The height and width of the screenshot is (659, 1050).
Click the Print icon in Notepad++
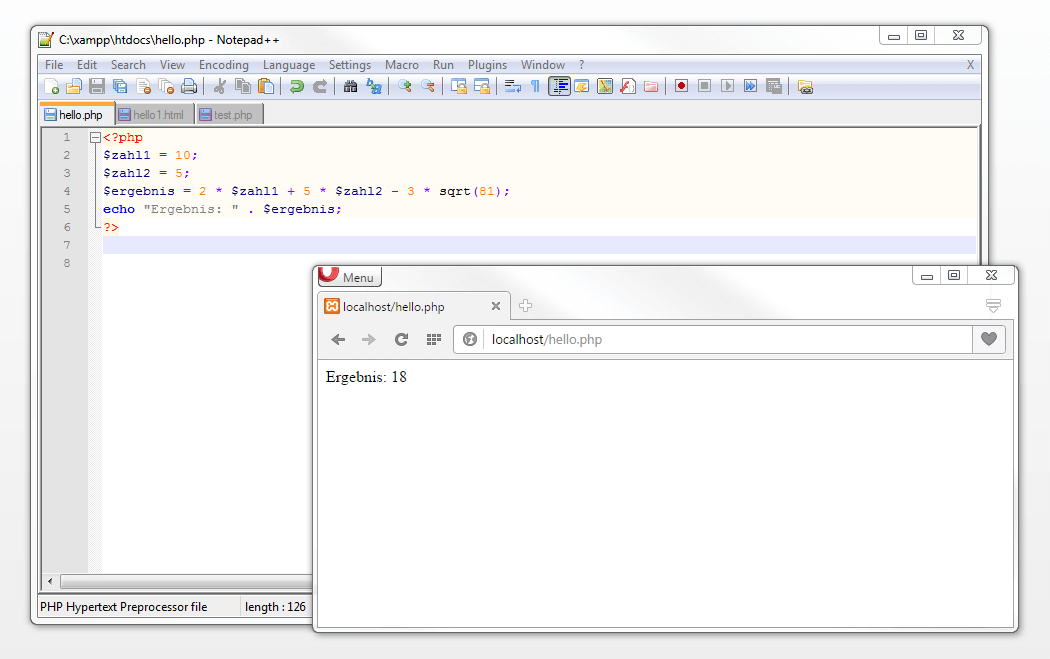190,86
